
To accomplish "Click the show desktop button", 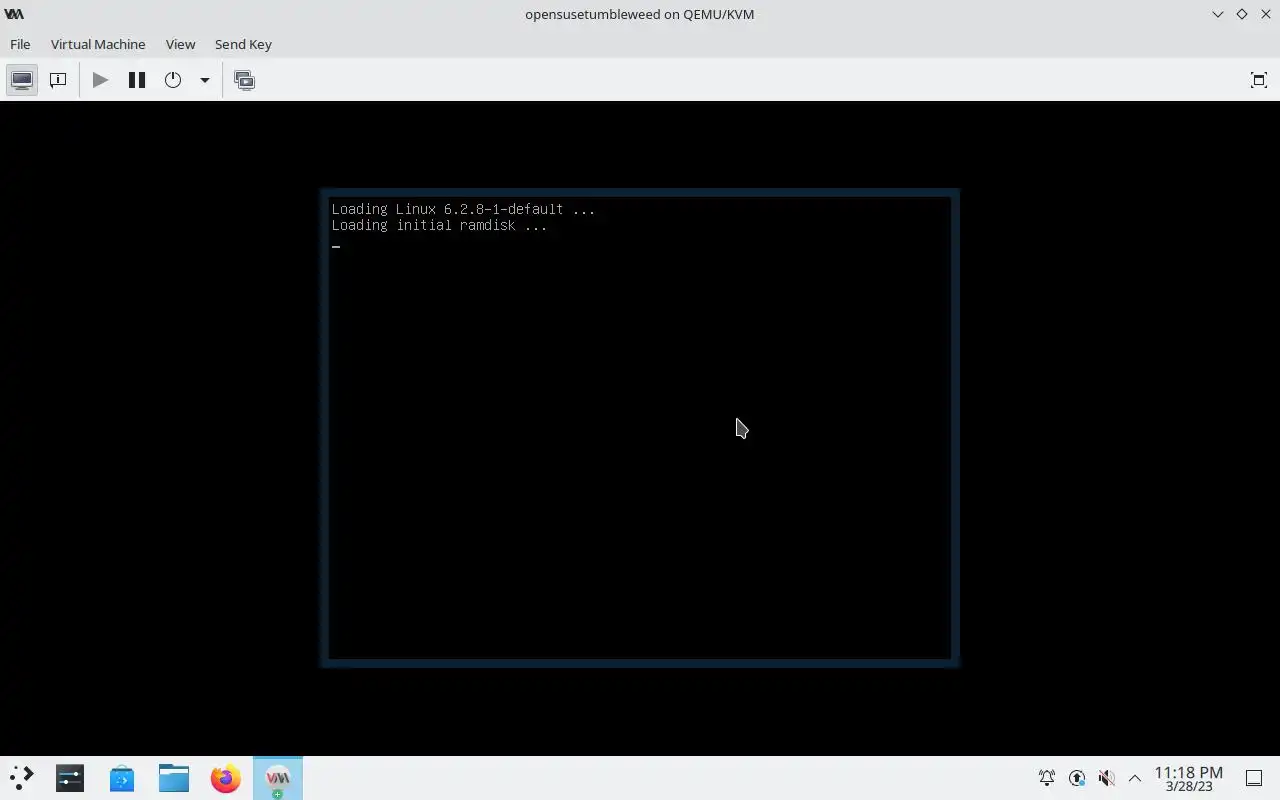I will [x=1254, y=778].
